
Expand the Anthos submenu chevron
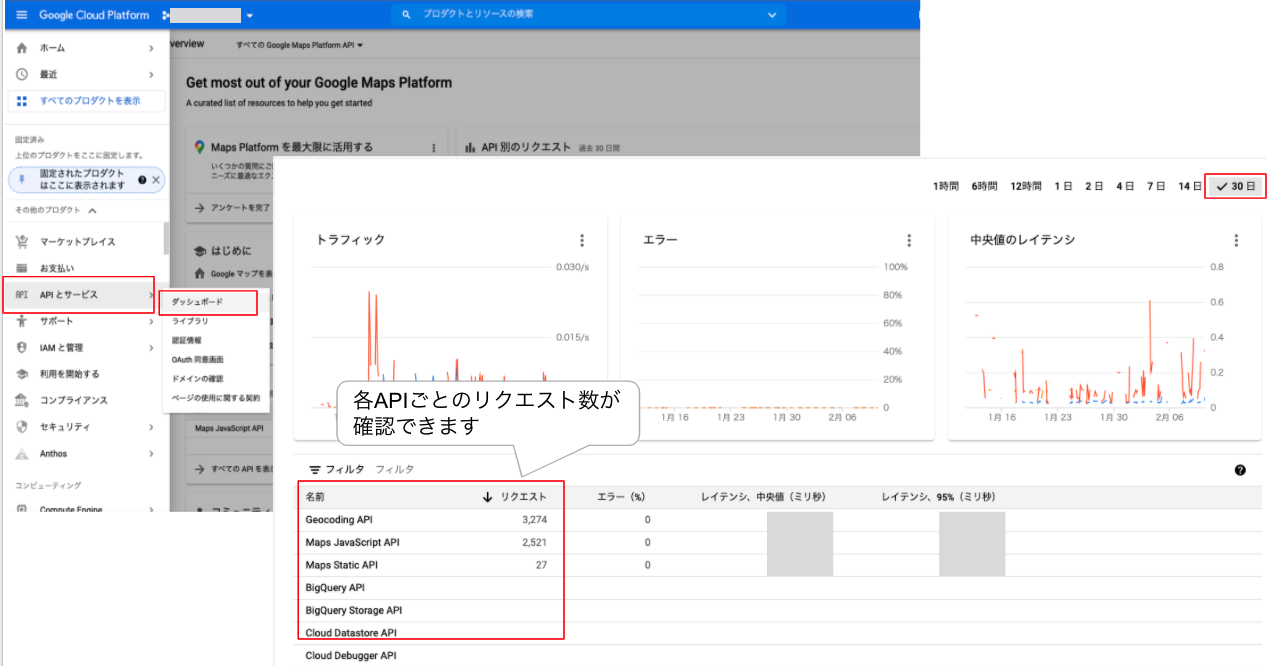[151, 453]
